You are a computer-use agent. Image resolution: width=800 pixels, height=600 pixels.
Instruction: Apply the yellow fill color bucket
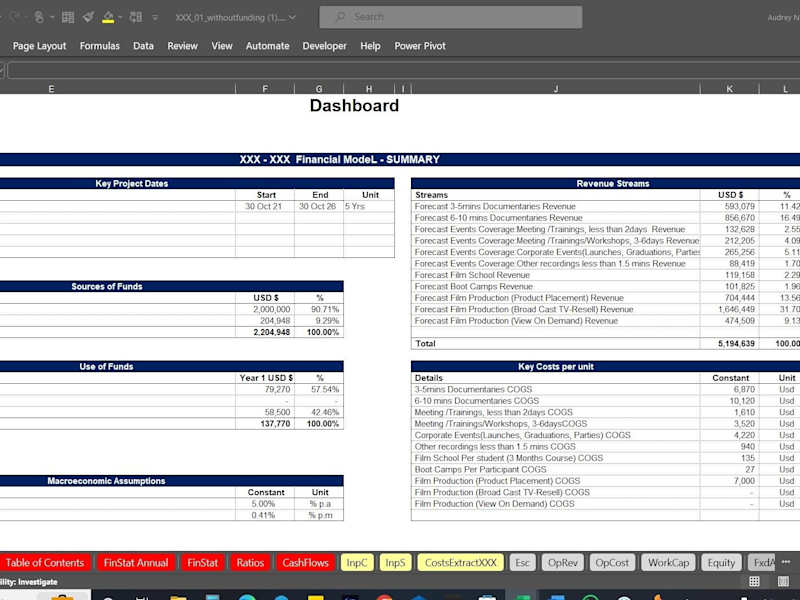pyautogui.click(x=108, y=17)
